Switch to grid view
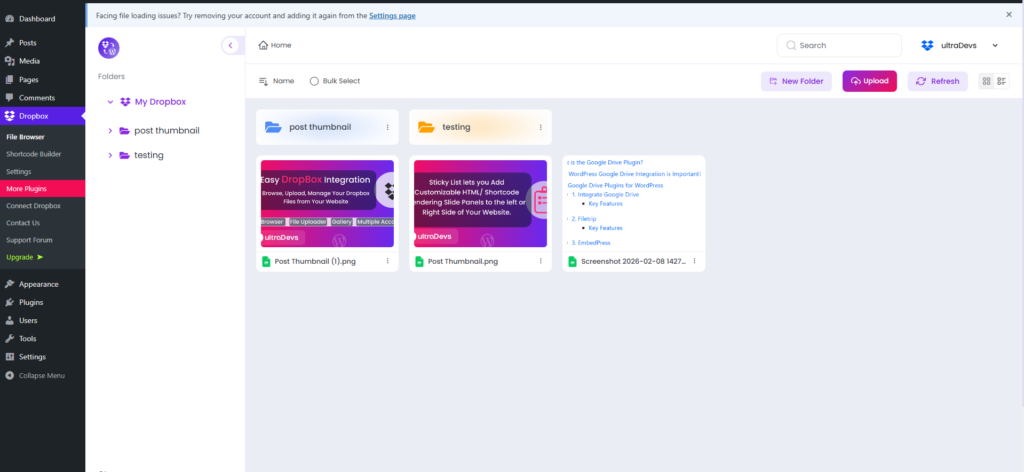The height and width of the screenshot is (472, 1024). (x=986, y=82)
